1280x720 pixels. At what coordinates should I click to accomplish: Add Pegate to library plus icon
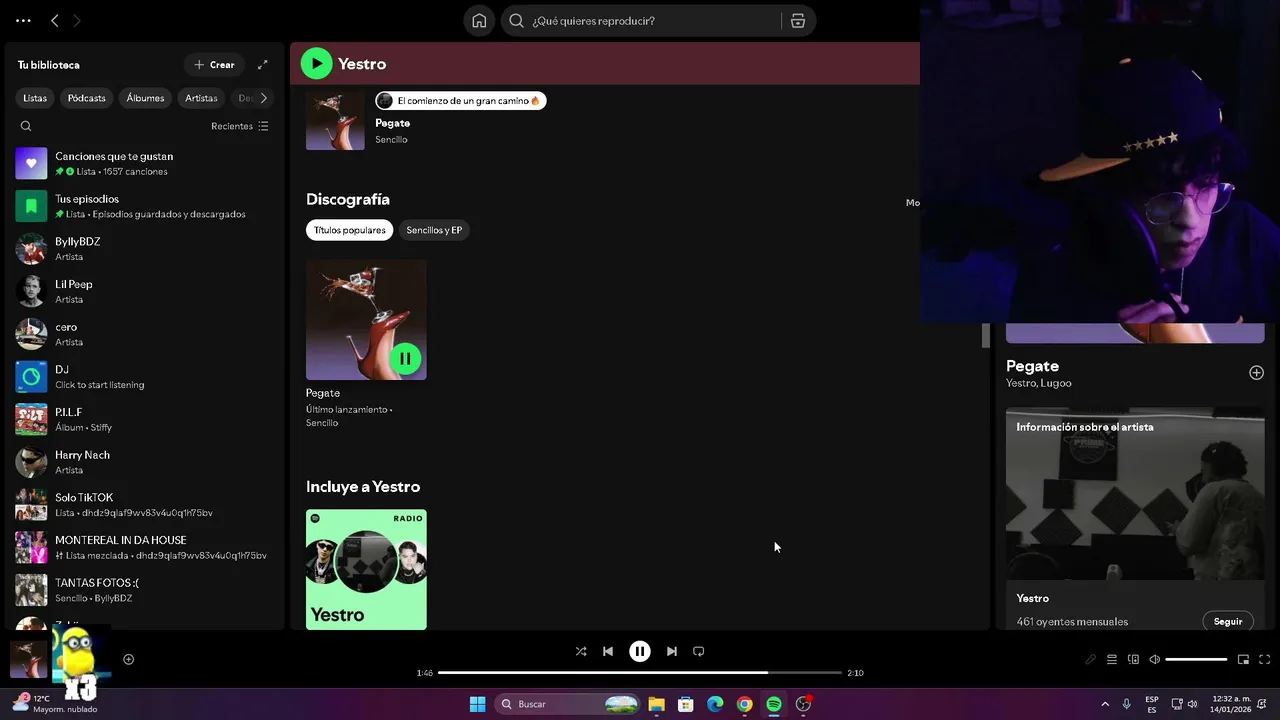click(1256, 372)
